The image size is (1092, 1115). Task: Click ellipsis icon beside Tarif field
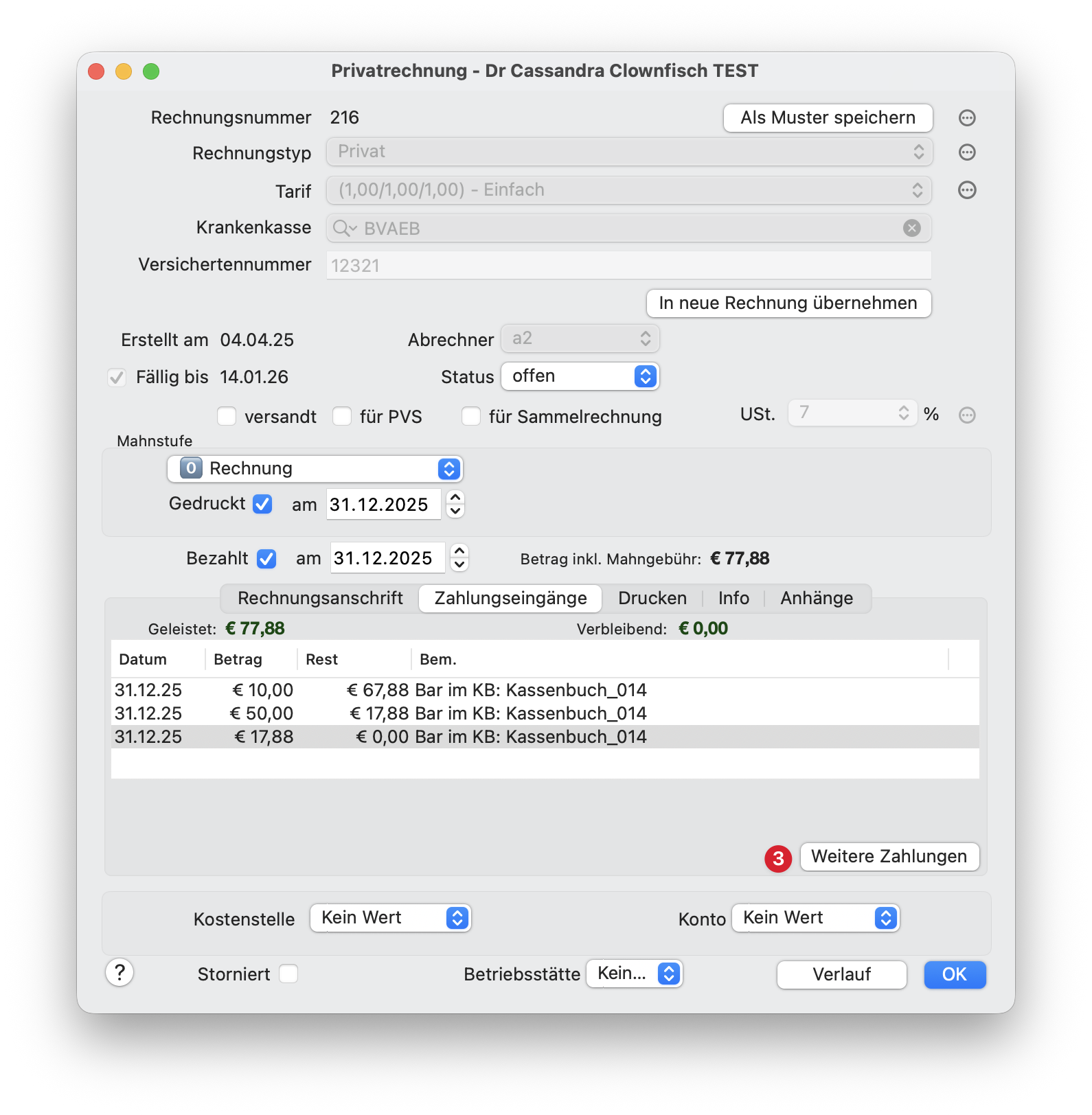[x=967, y=190]
